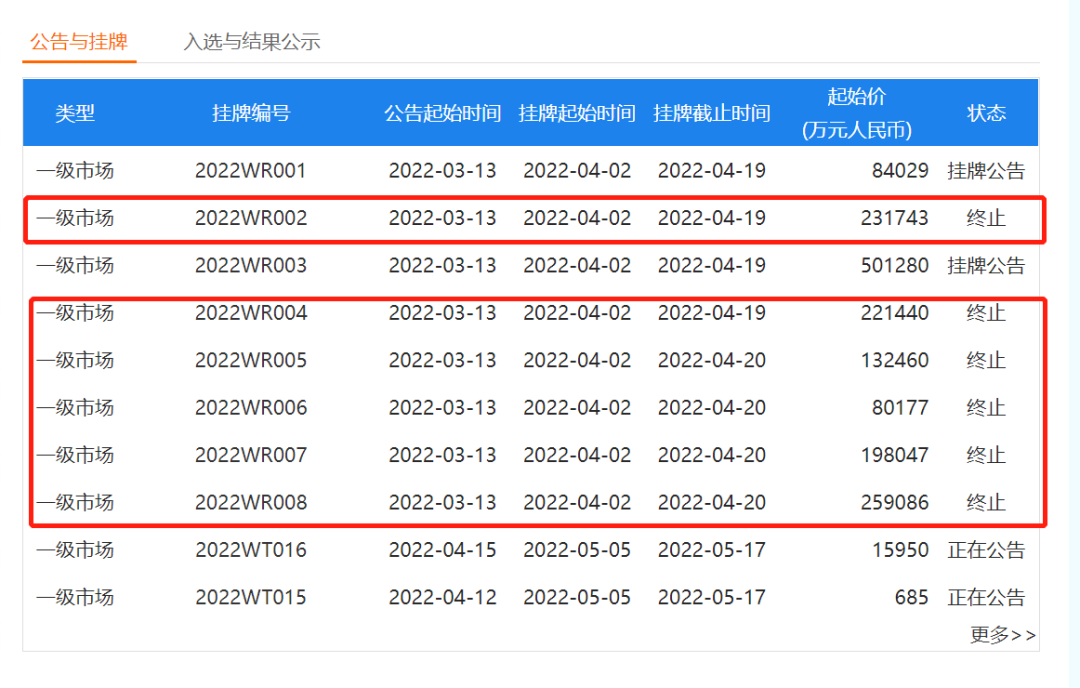Click the 状态 column header

[x=986, y=113]
